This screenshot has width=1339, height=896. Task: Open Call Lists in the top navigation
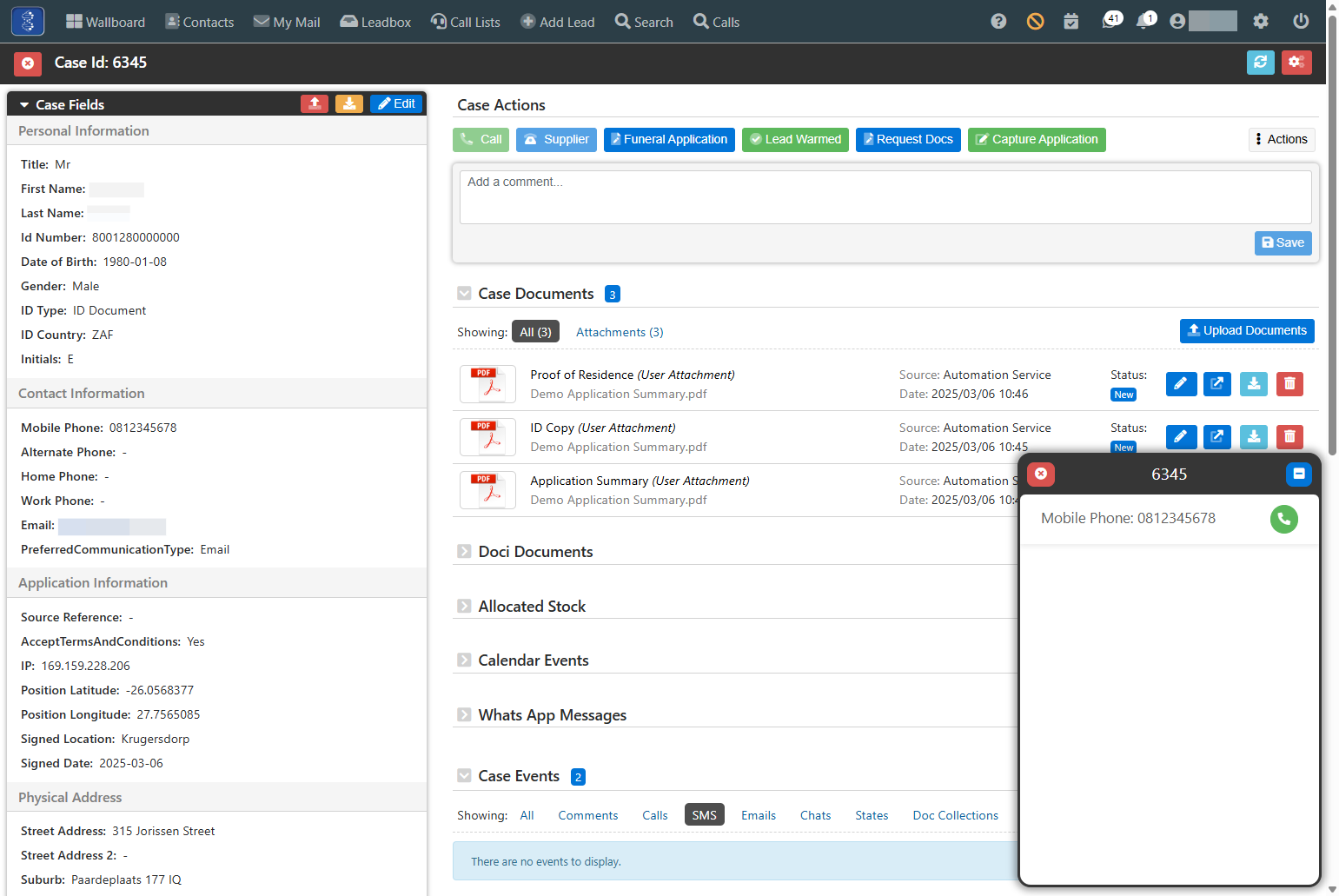466,22
